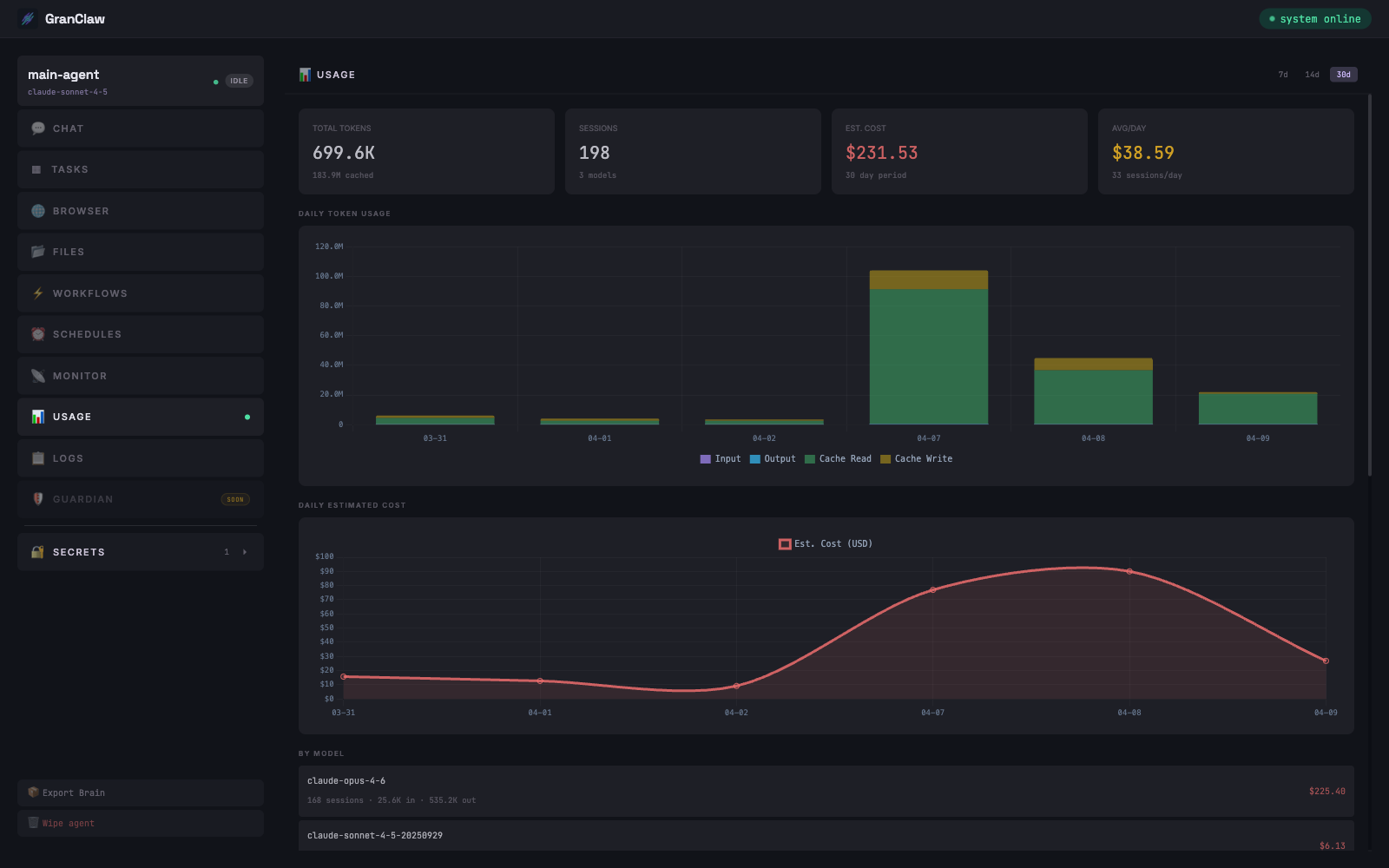Toggle Output in the token usage legend
Screen dimensions: 1389x868
point(773,458)
